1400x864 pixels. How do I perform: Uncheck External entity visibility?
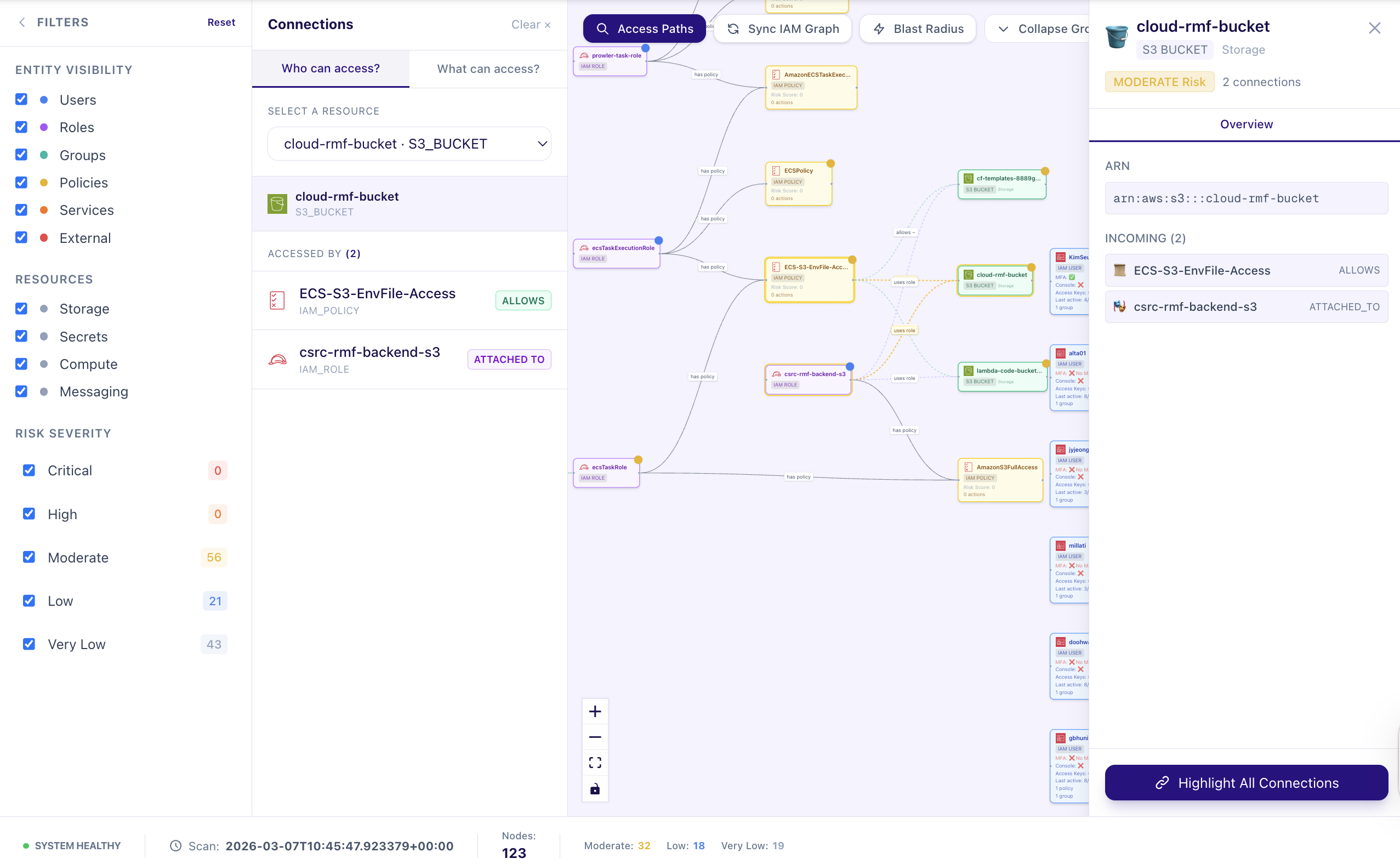pos(21,238)
